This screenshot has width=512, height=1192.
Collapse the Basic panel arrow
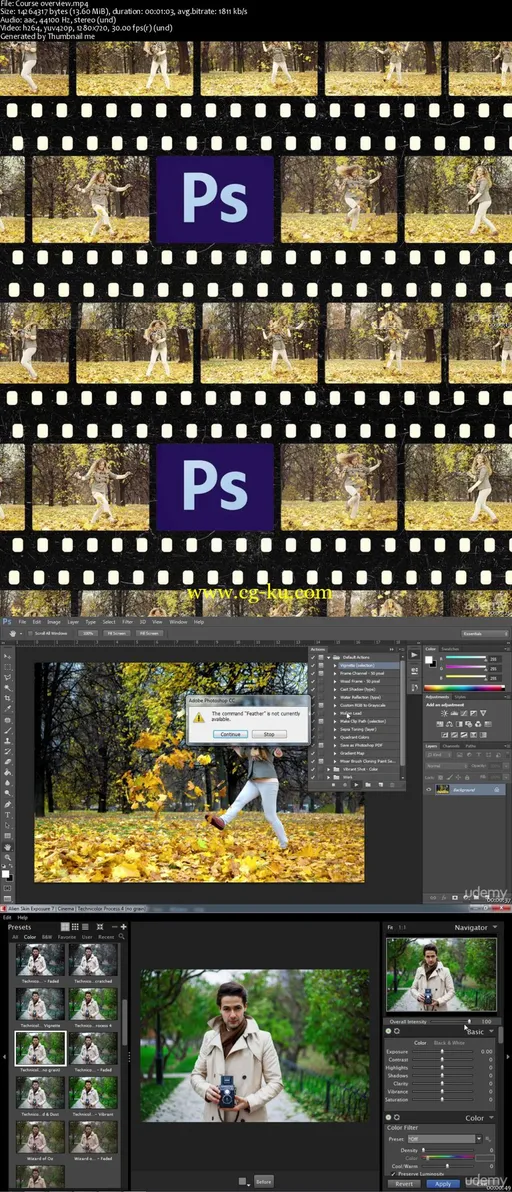pos(492,1032)
